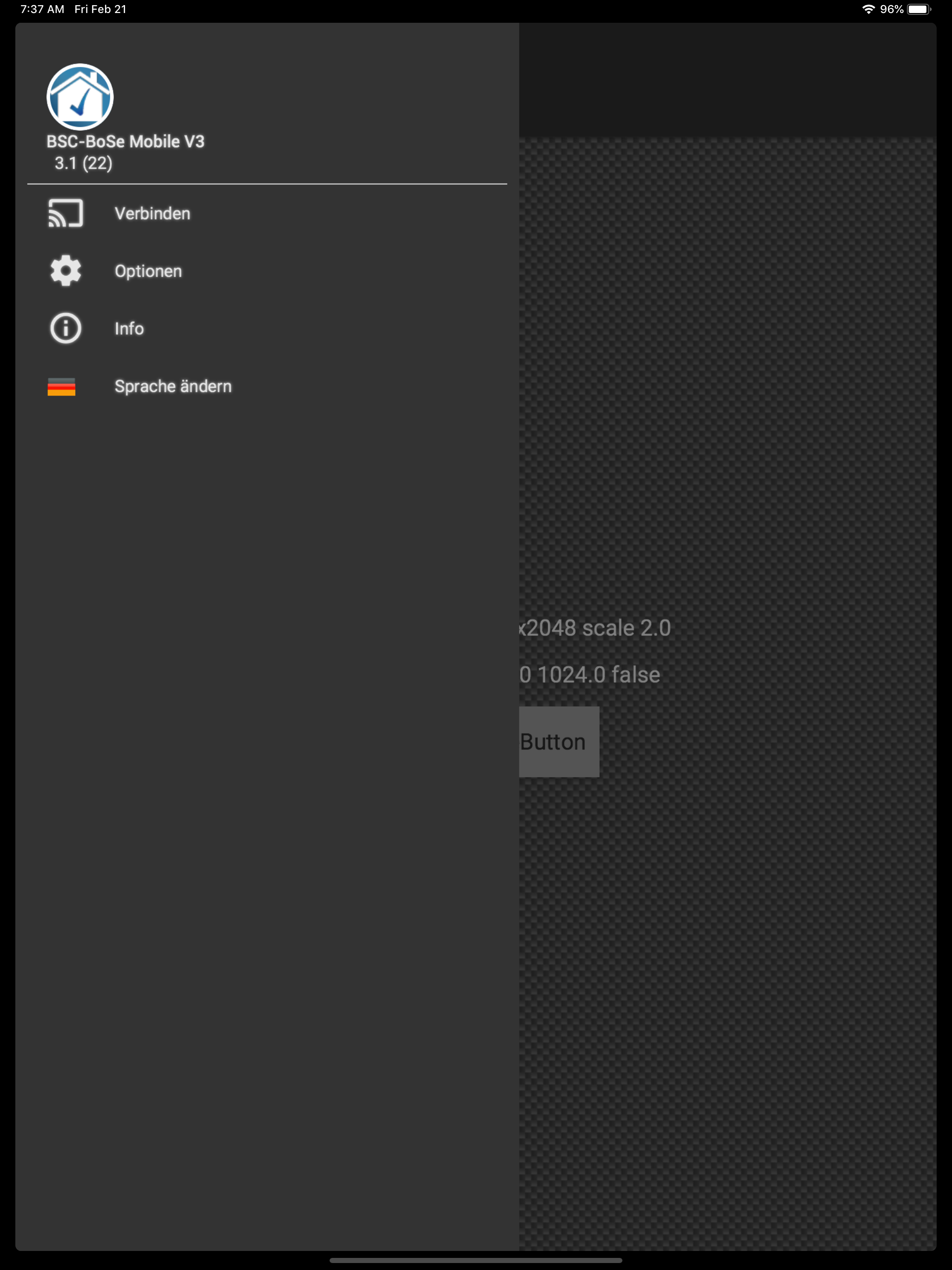Screen dimensions: 952x1270
Task: Click the cast icon beside Verbinden
Action: (x=66, y=213)
